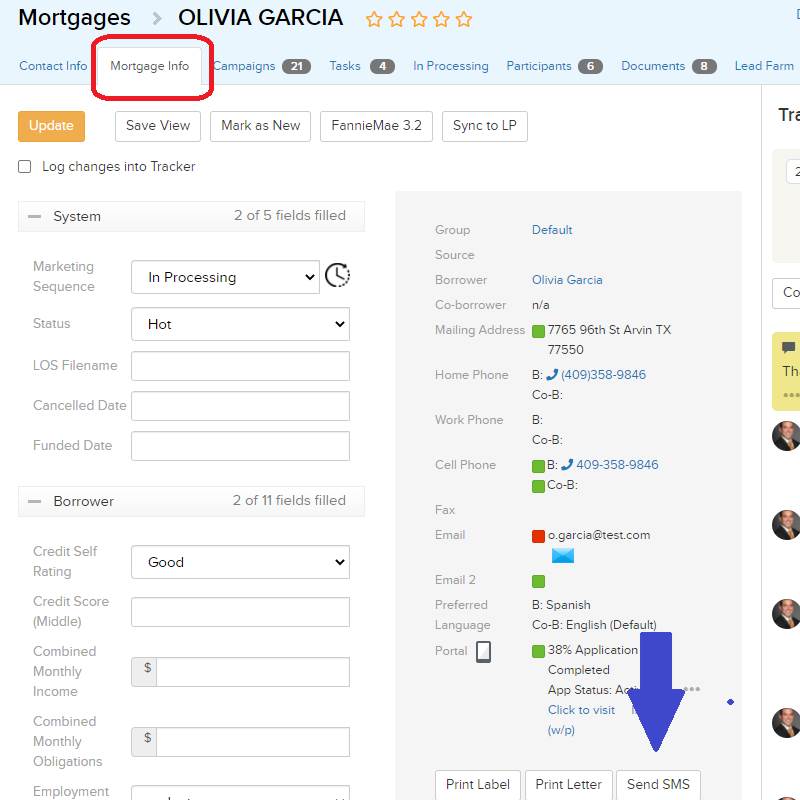Switch to Contact Info tab

click(53, 66)
